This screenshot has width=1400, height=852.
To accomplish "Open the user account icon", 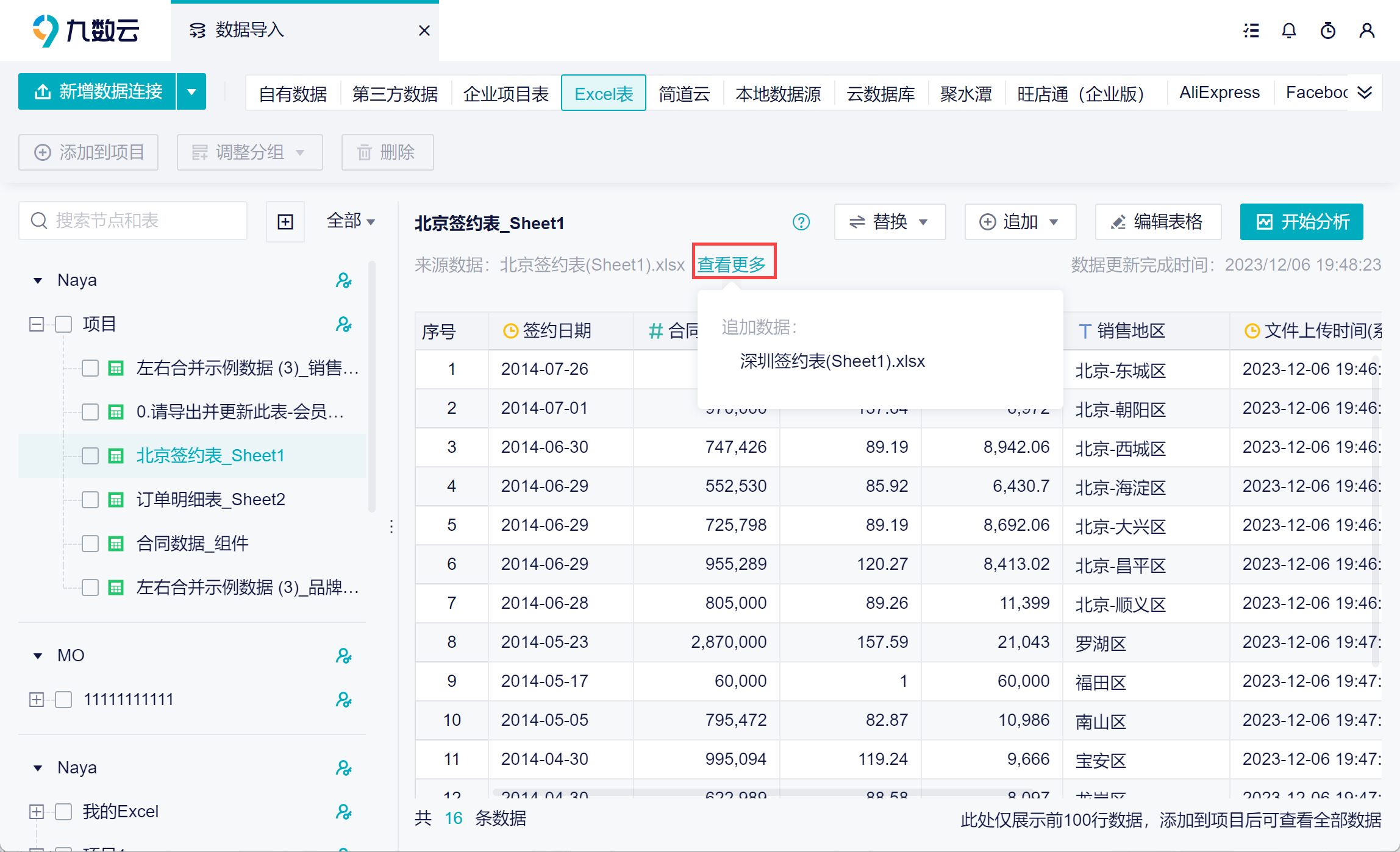I will [x=1366, y=30].
